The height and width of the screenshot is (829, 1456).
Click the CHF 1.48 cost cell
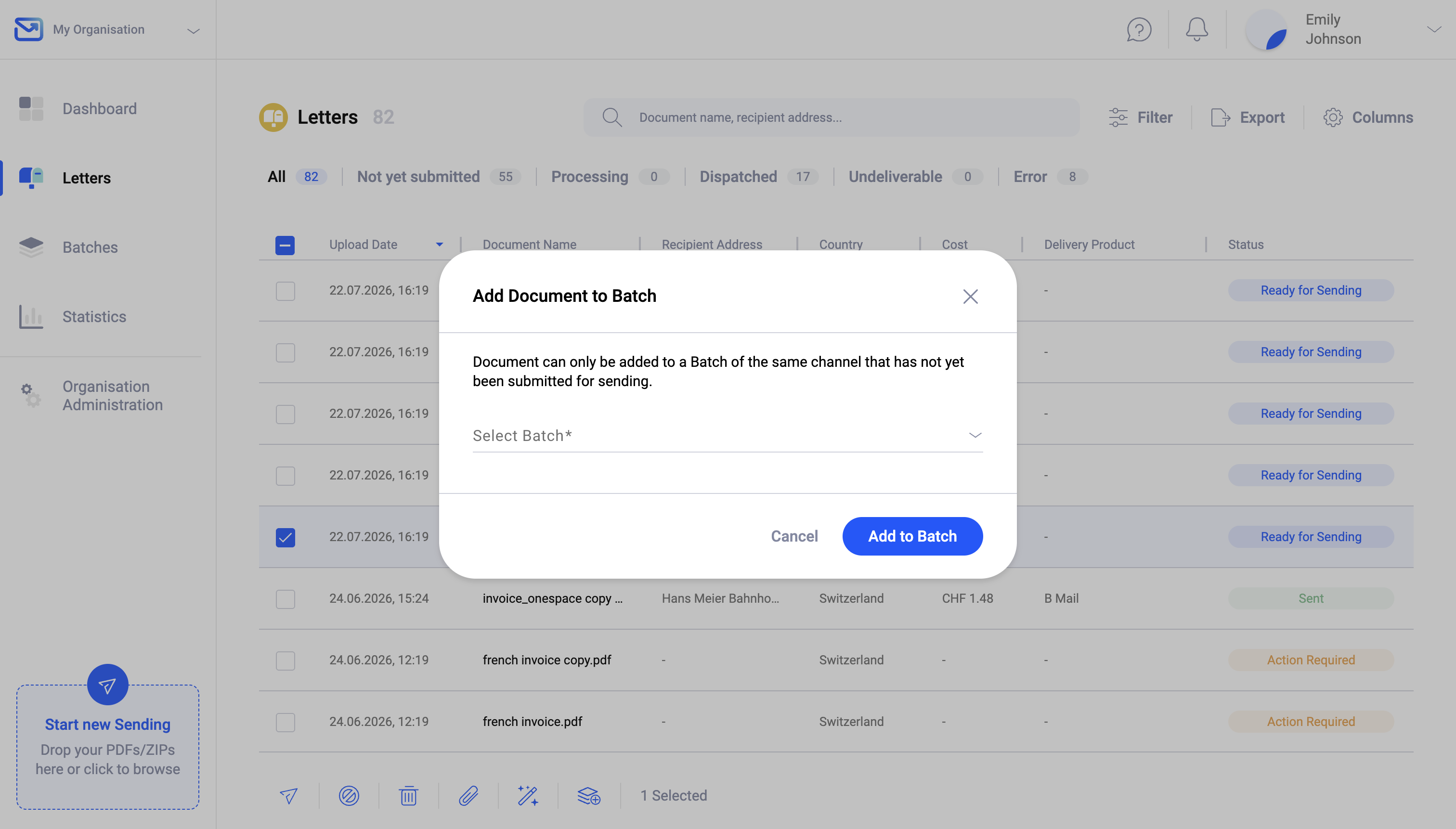967,598
